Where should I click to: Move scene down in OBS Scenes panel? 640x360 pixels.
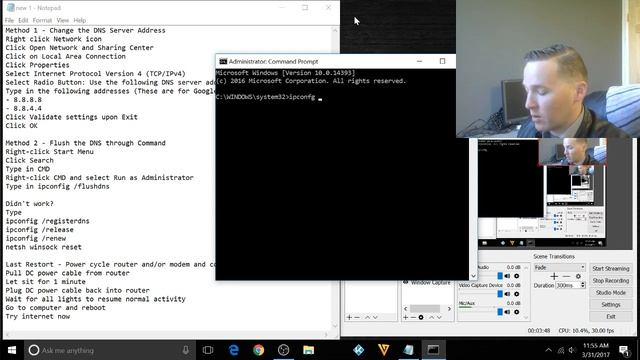coord(375,317)
